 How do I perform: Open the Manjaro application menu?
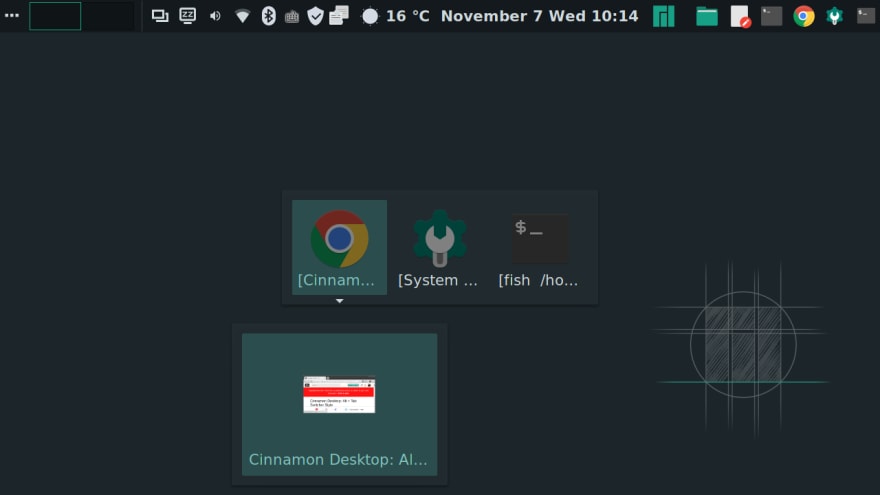(x=663, y=16)
